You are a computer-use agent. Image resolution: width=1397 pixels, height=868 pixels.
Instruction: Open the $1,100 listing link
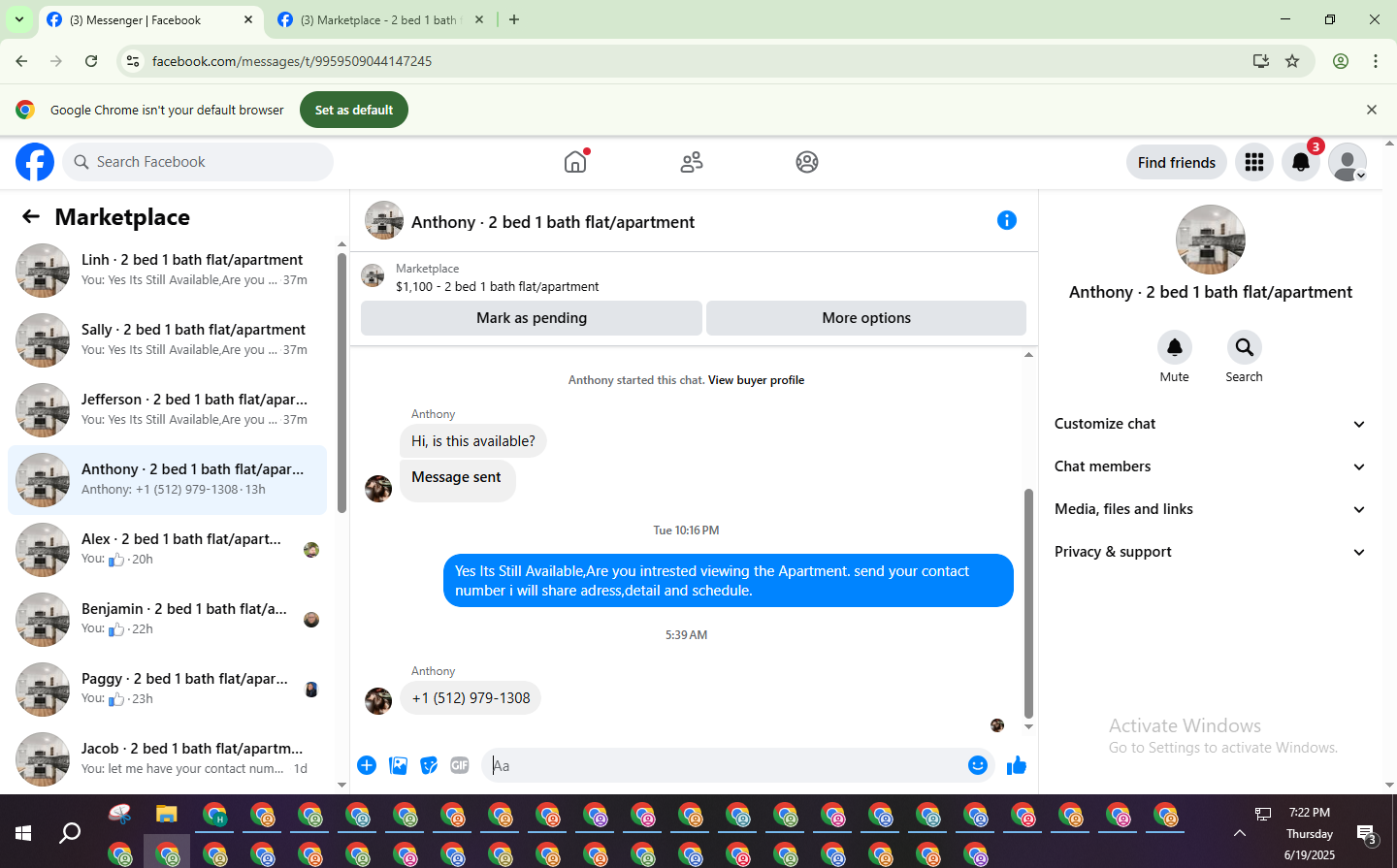pos(497,287)
